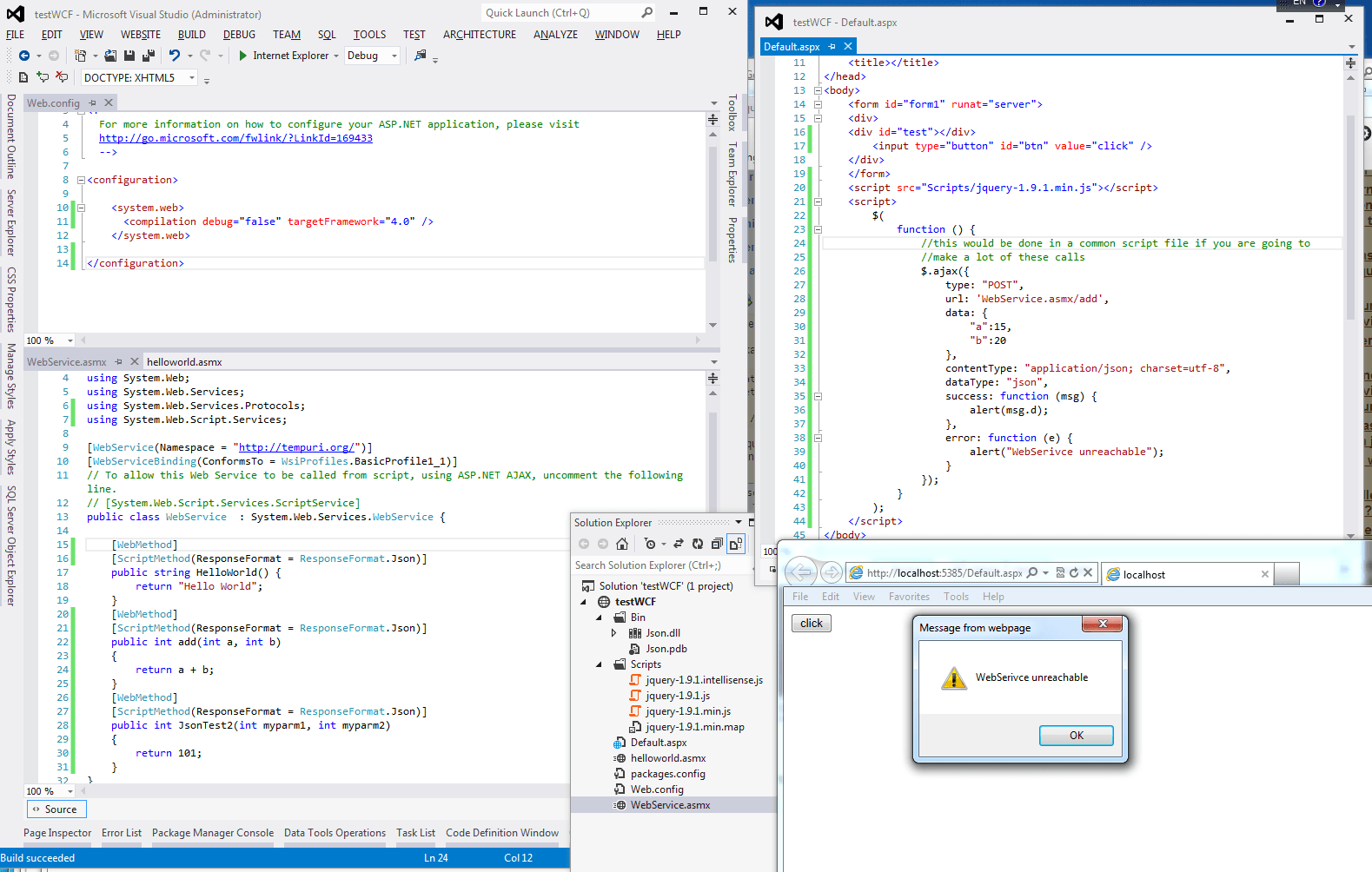Open the Debug configuration dropdown

(394, 56)
